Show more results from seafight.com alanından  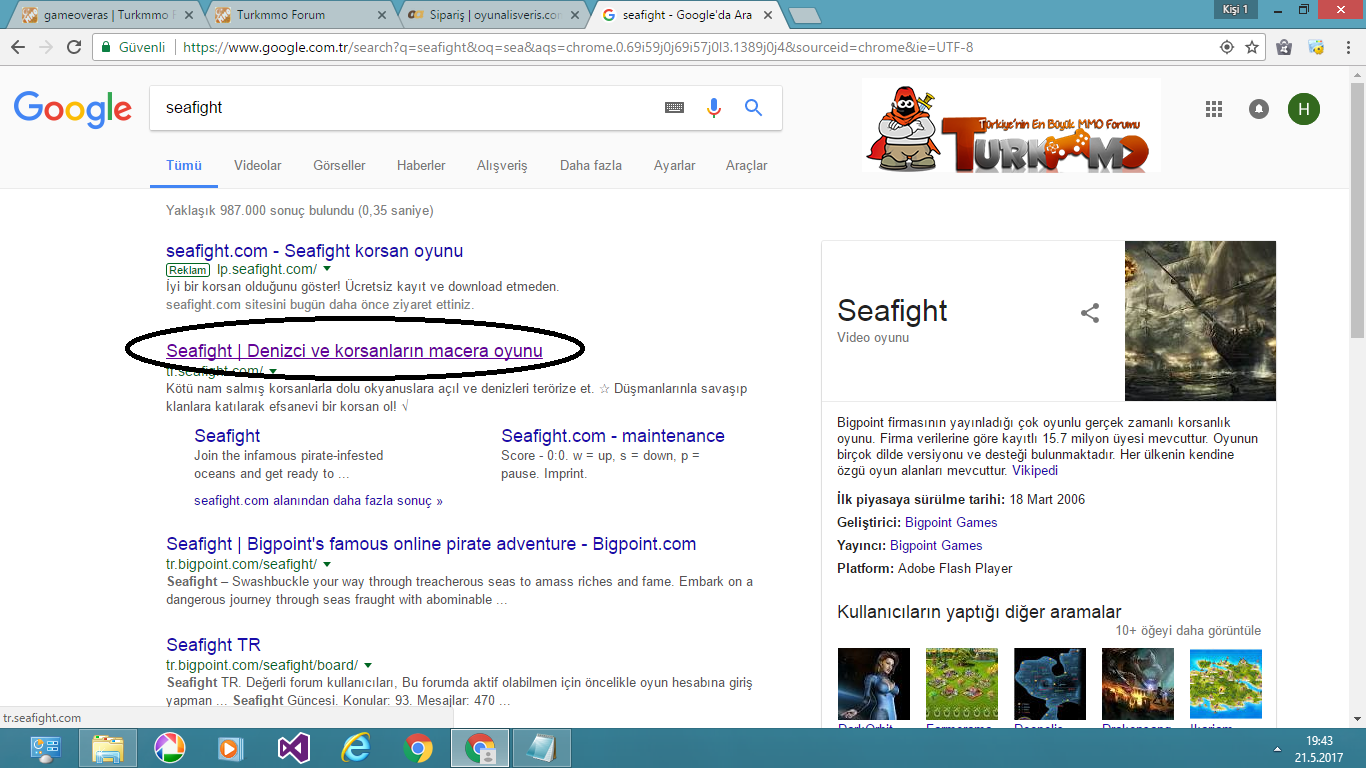tap(318, 500)
